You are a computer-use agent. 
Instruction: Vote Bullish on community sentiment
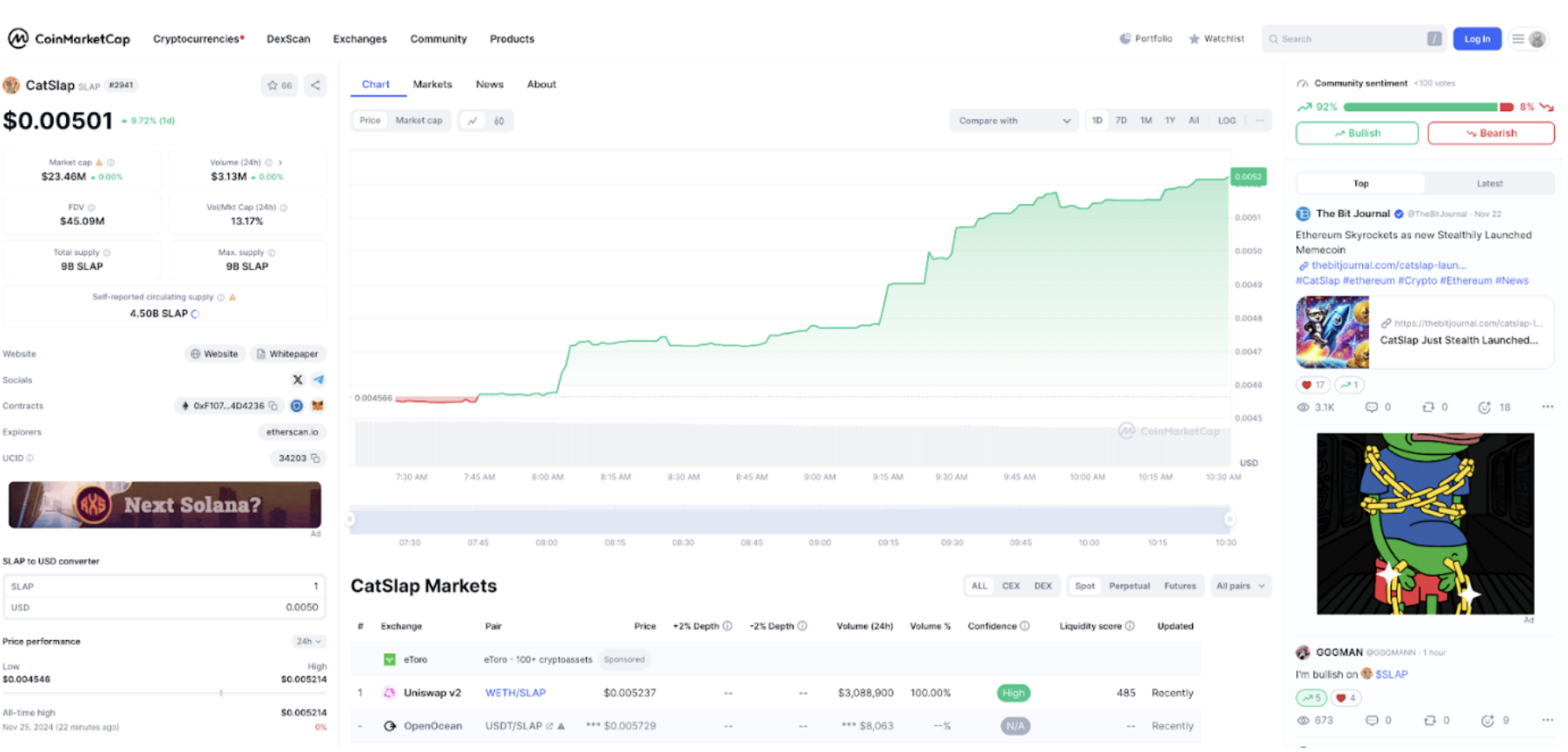point(1356,133)
